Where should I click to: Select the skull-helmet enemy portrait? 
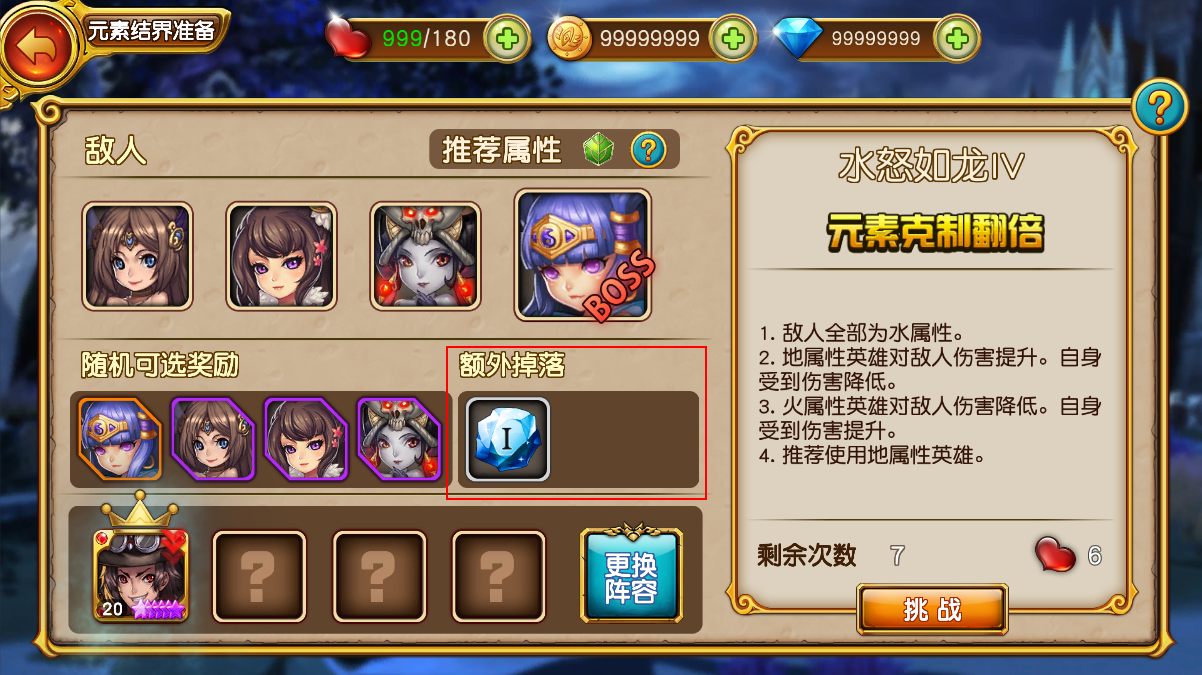click(x=425, y=256)
